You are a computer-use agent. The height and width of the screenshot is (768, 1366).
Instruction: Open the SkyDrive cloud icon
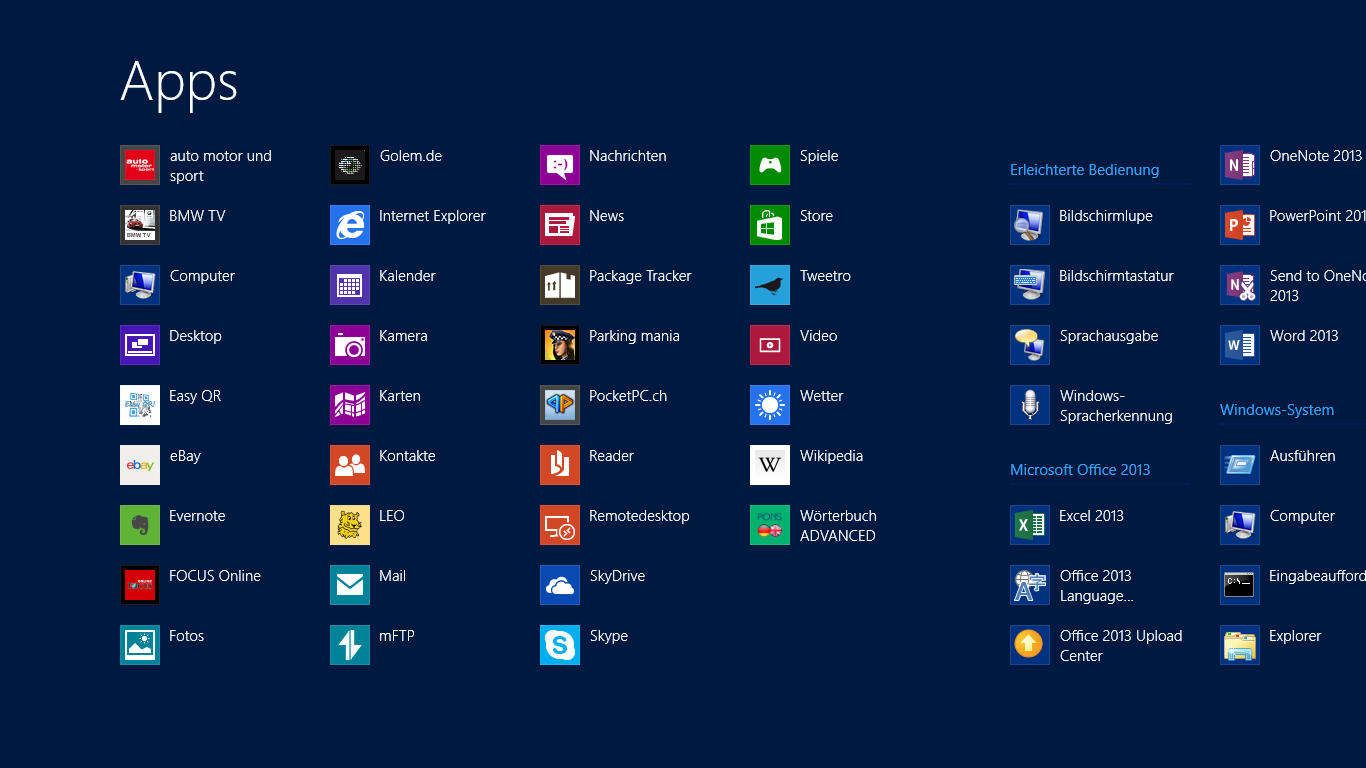[x=560, y=585]
